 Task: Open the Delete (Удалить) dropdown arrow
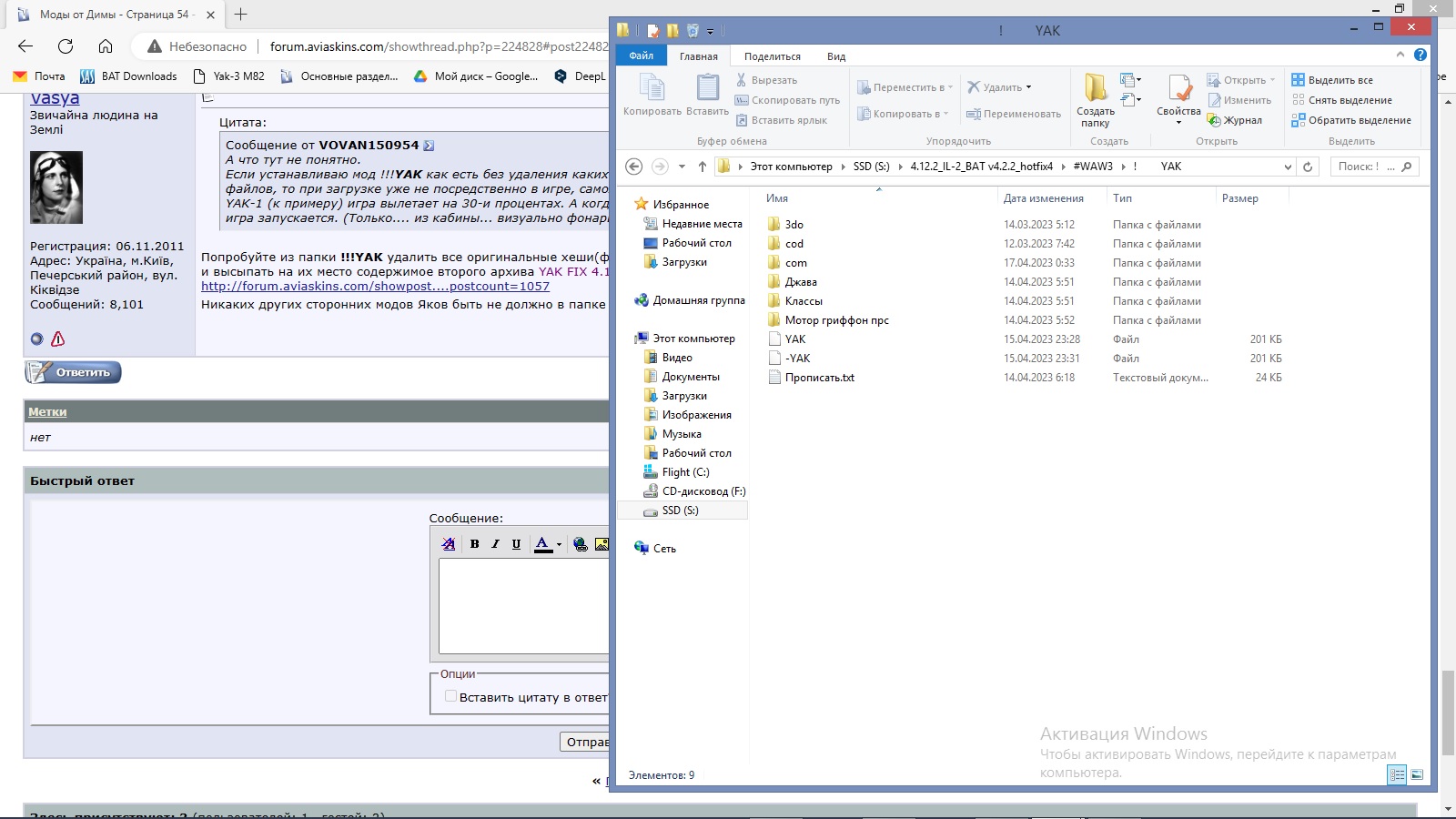pyautogui.click(x=1029, y=87)
